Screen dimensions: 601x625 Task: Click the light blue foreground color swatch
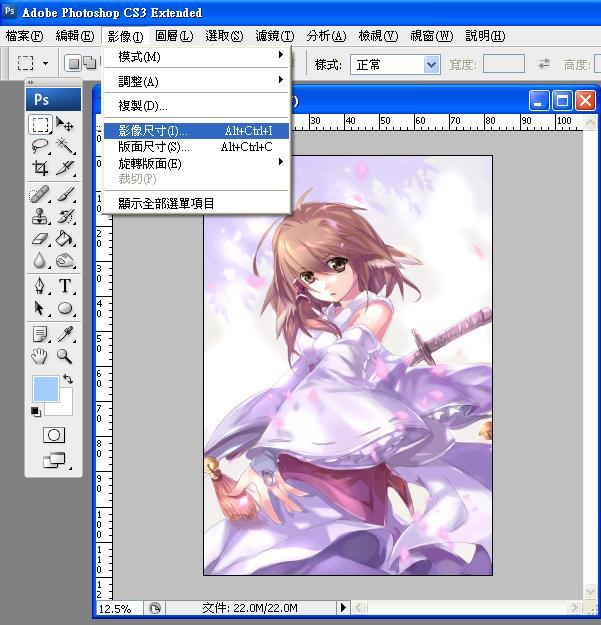(x=45, y=388)
